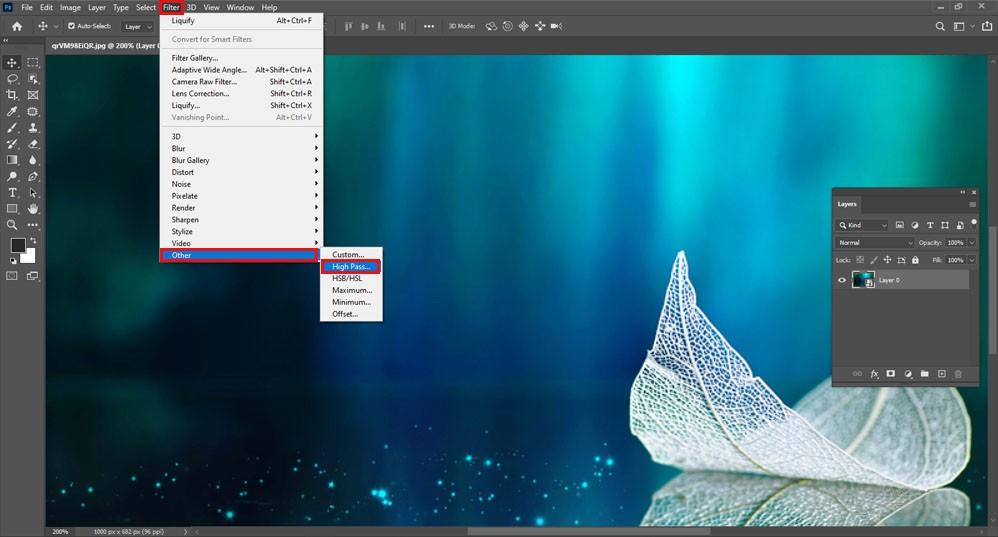The image size is (998, 537).
Task: Toggle lock transparent pixels
Action: (860, 260)
